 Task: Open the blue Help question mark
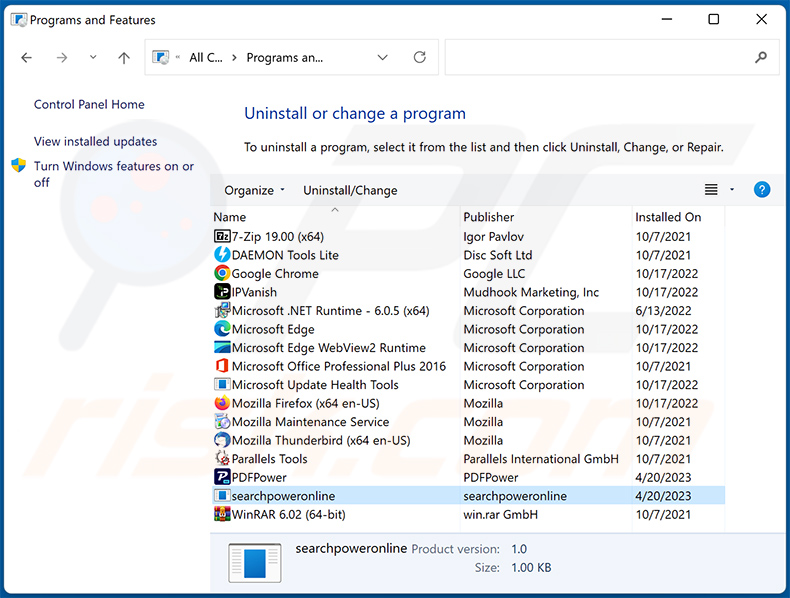pyautogui.click(x=762, y=189)
